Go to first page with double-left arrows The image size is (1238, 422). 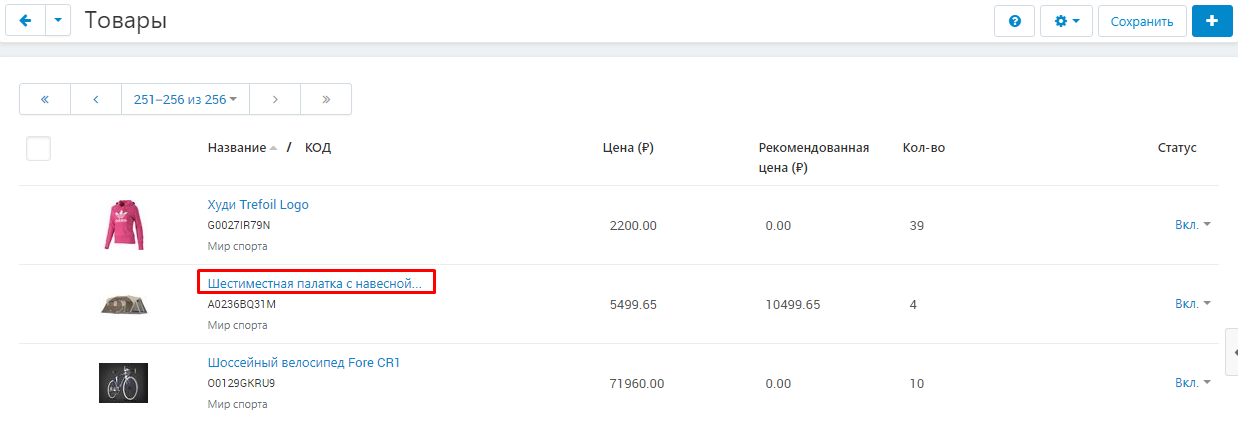(x=45, y=99)
